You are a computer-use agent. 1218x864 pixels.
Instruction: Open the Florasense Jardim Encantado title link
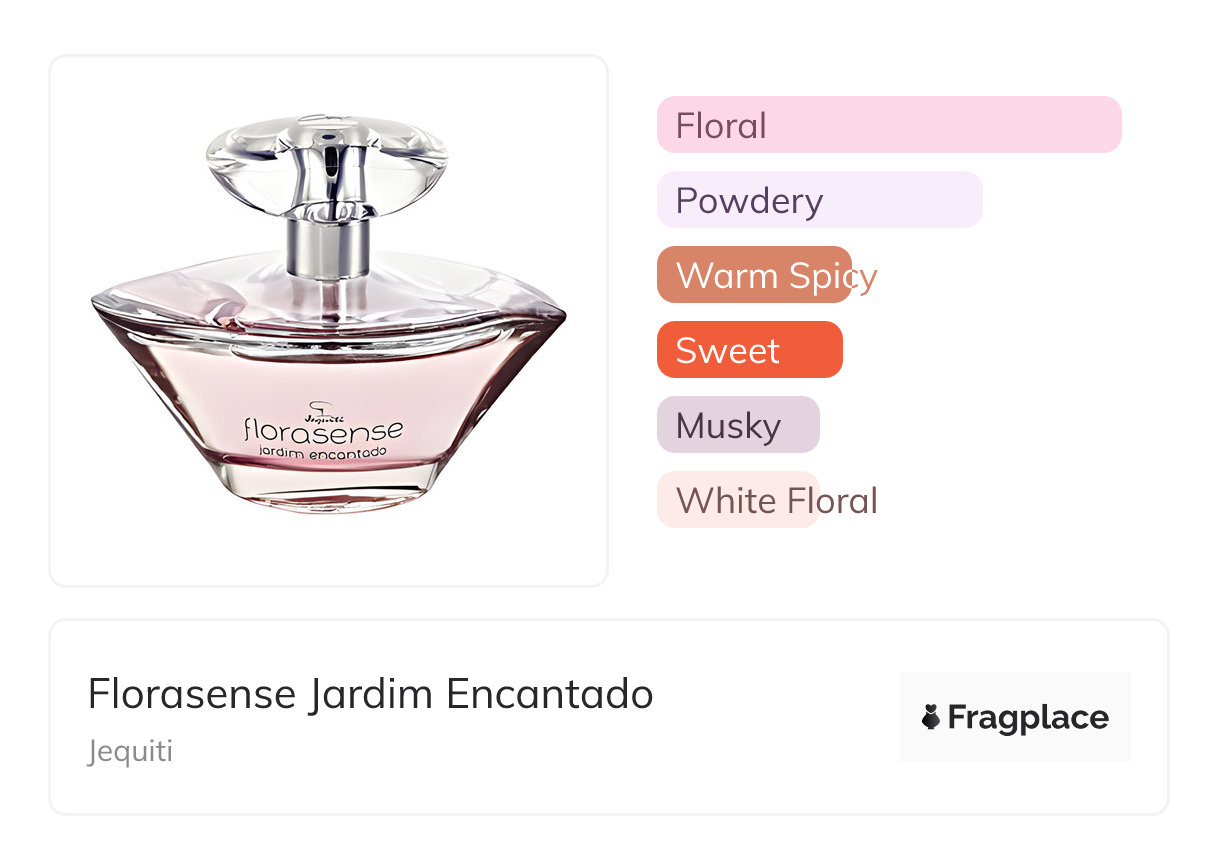pos(370,694)
